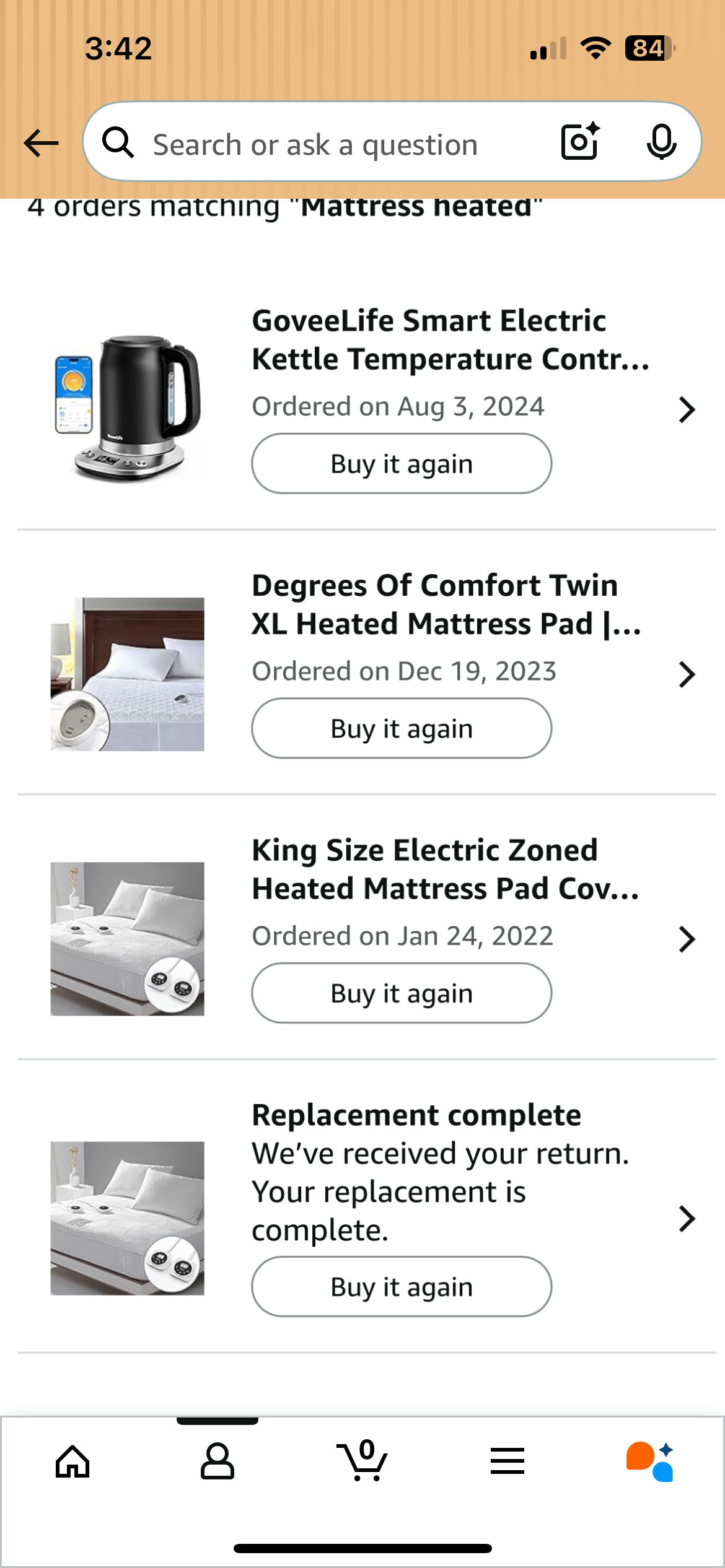
Task: Open the GoveeLife kettle product thumbnail
Action: [128, 409]
